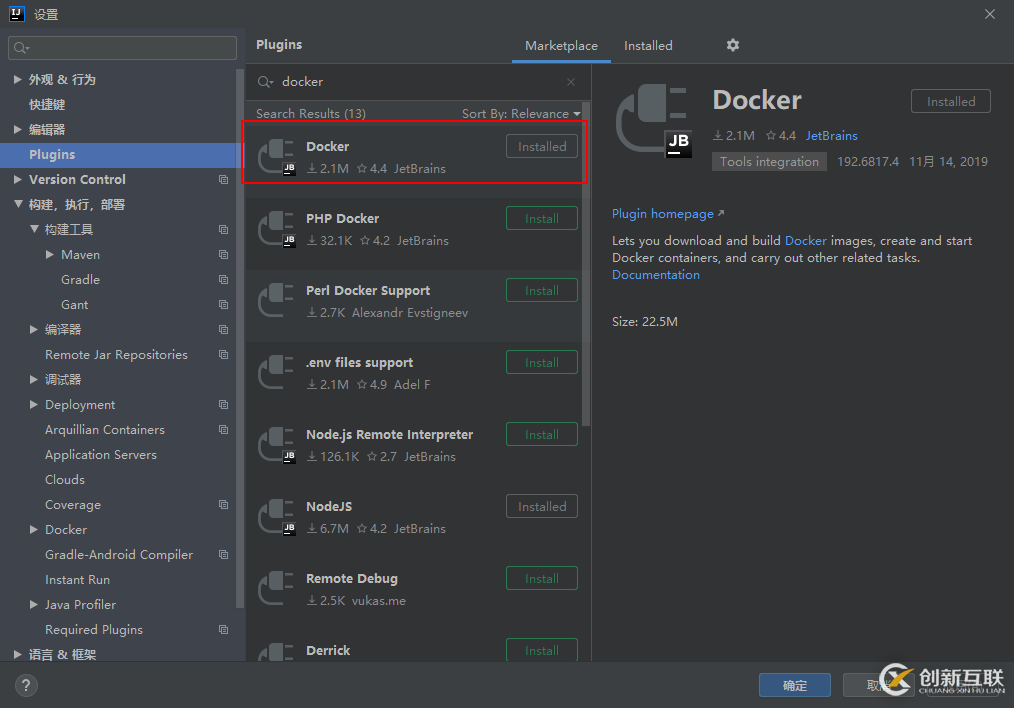Install the PHP Docker plugin
The height and width of the screenshot is (708, 1014).
pos(542,219)
